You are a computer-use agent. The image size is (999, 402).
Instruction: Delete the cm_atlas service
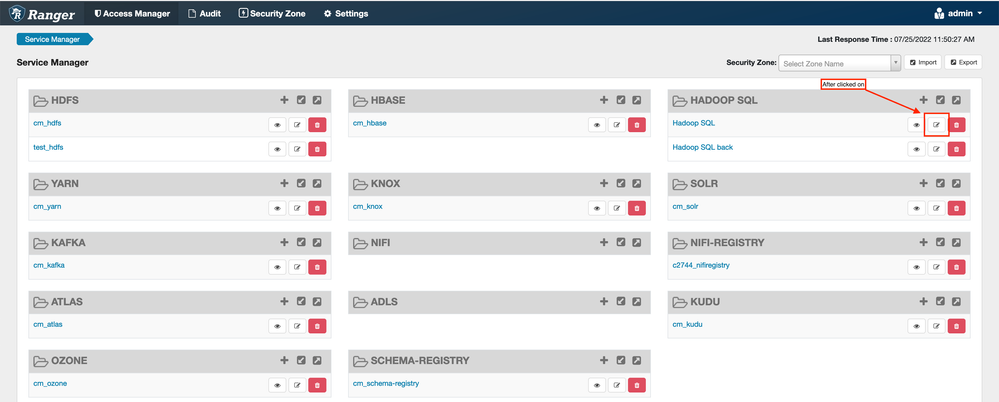[x=317, y=326]
